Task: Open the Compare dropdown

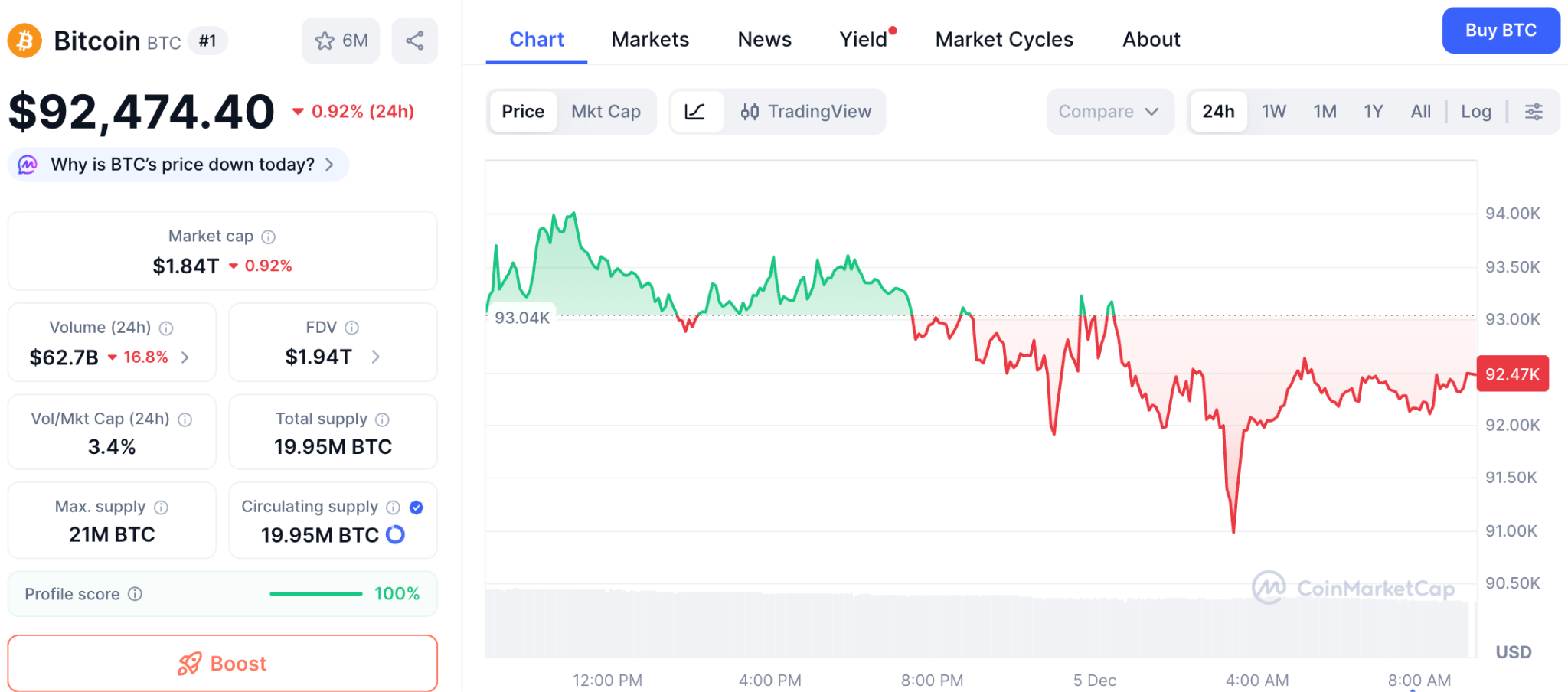Action: point(1109,112)
